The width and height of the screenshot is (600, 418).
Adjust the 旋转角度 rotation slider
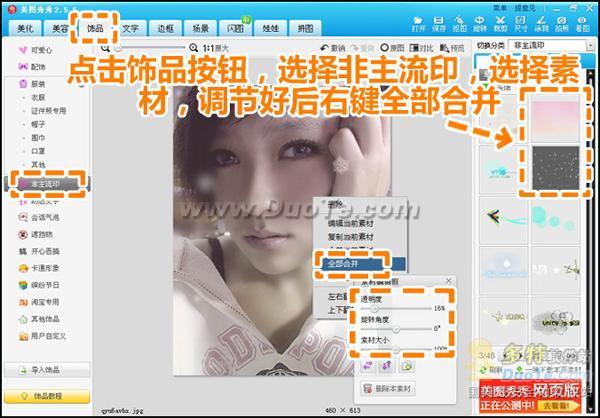(x=396, y=328)
